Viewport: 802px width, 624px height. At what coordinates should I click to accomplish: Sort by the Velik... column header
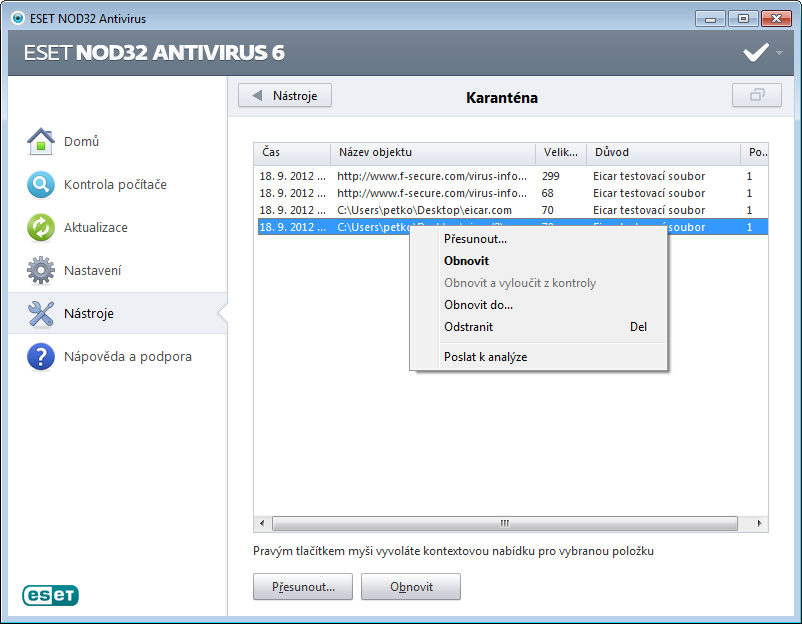pyautogui.click(x=561, y=152)
